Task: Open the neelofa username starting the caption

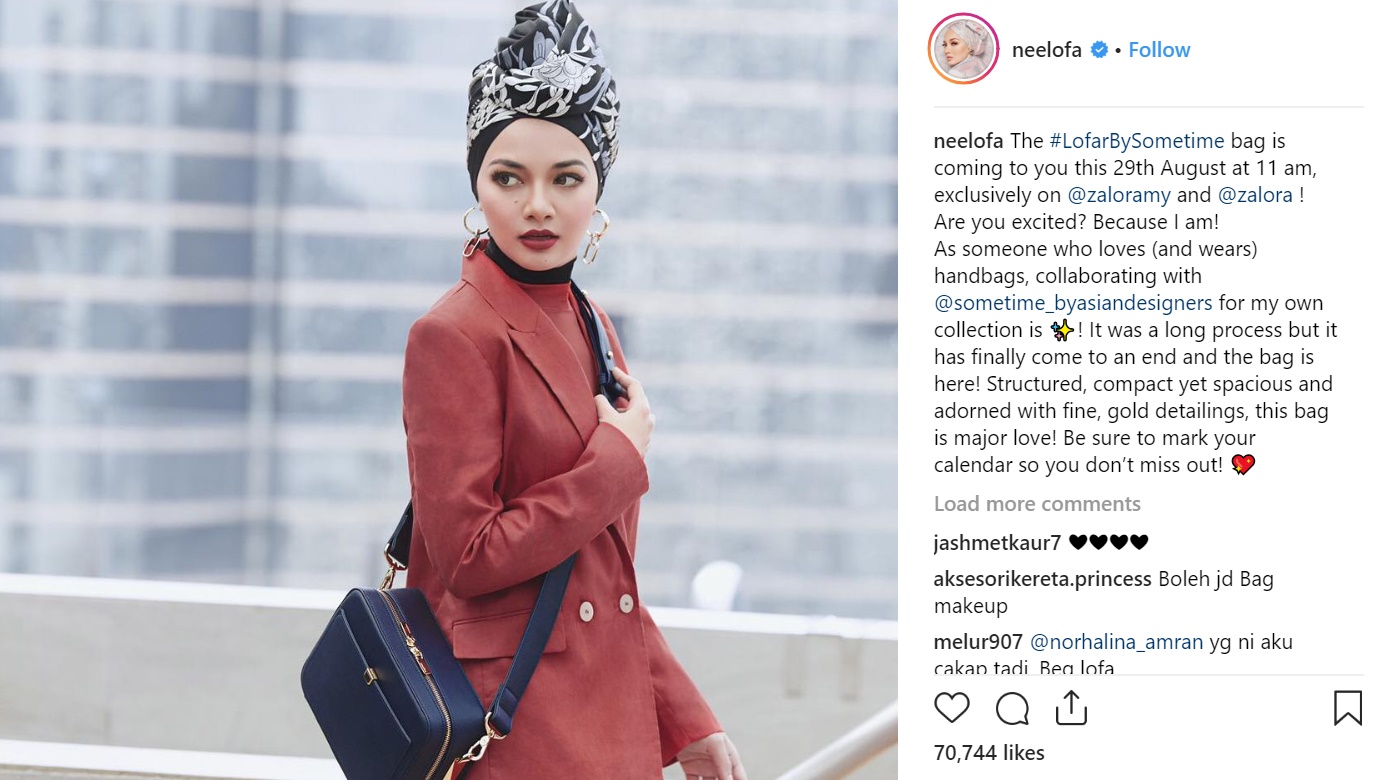Action: pyautogui.click(x=969, y=141)
